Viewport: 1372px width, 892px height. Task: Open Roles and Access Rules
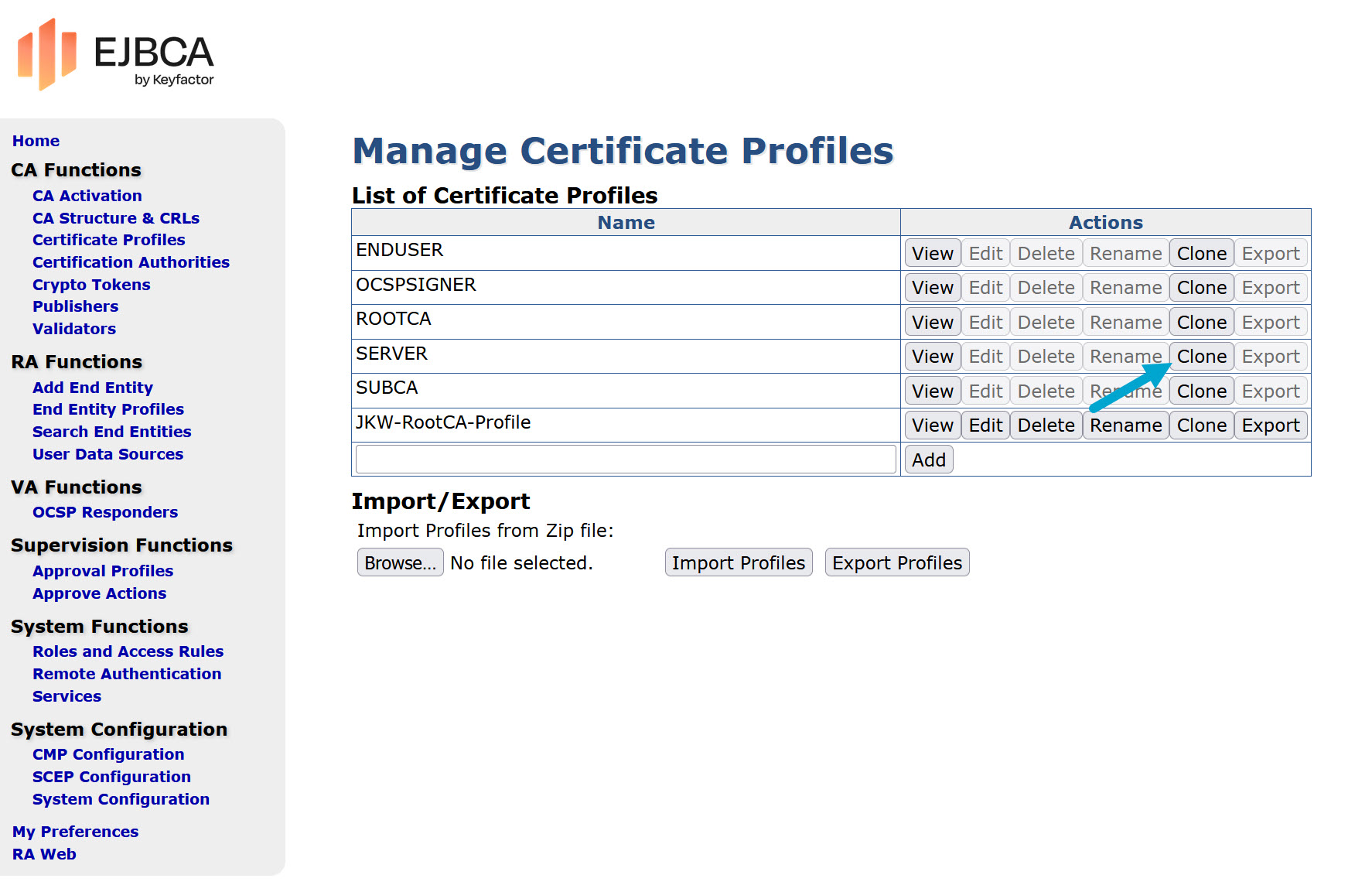coord(128,651)
